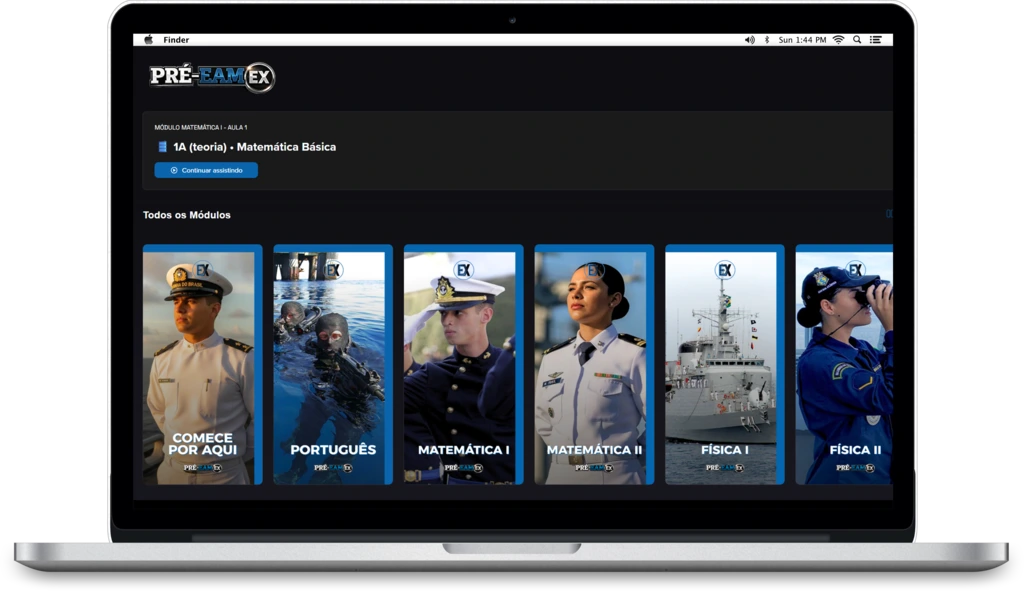Open the Finder menu

click(x=176, y=40)
